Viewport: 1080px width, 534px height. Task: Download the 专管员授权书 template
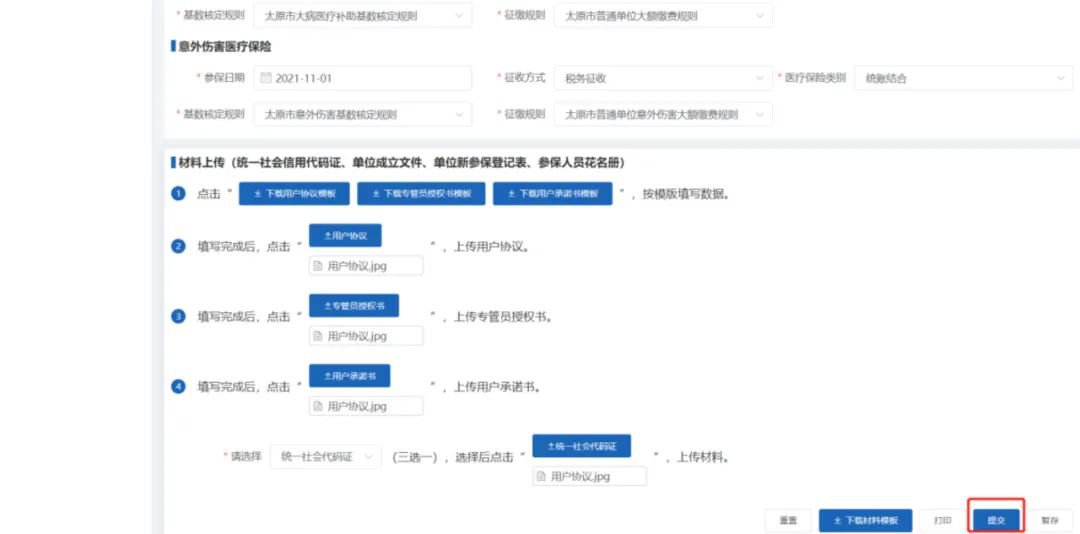(421, 194)
